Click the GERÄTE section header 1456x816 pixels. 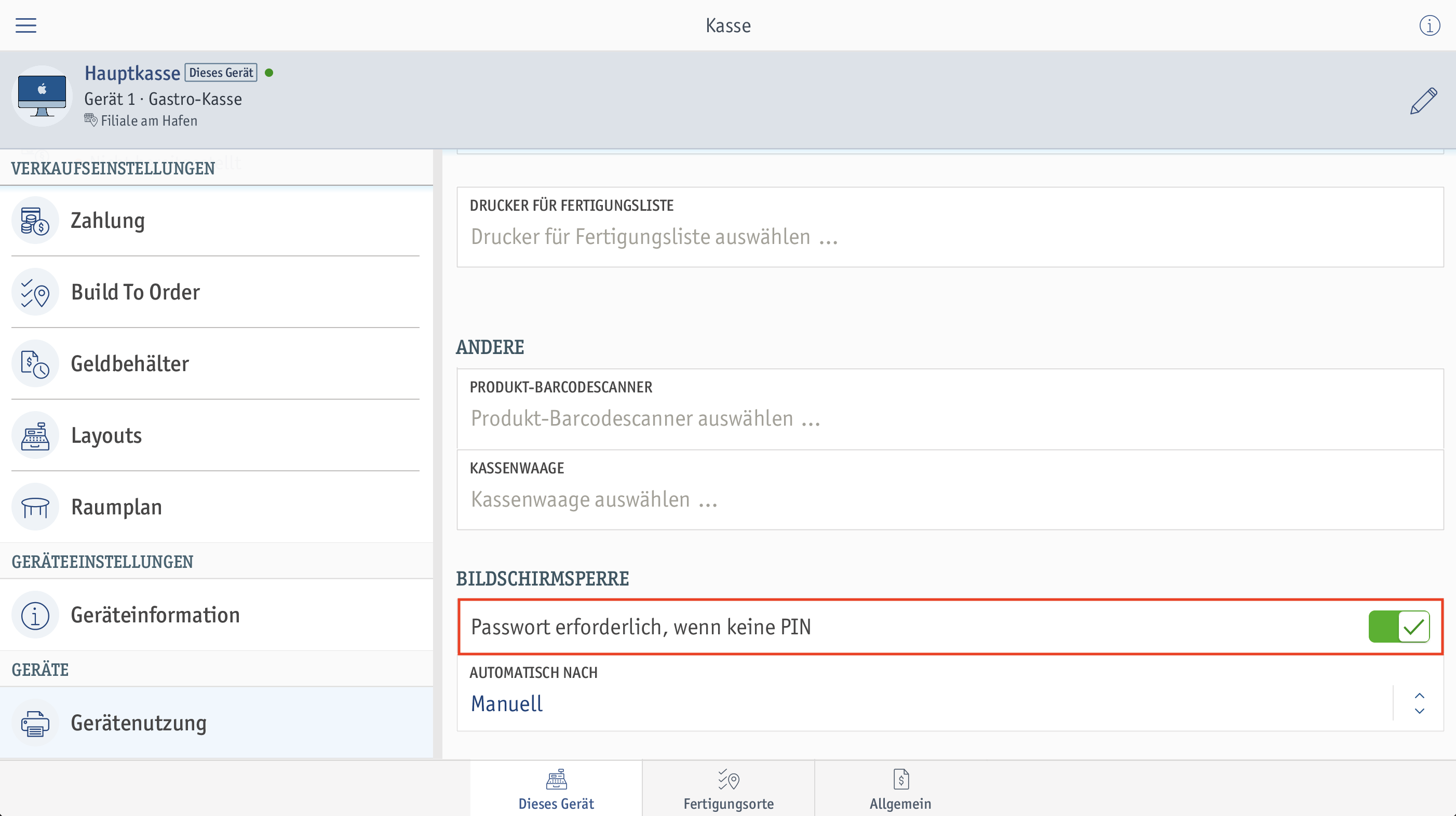[x=40, y=670]
